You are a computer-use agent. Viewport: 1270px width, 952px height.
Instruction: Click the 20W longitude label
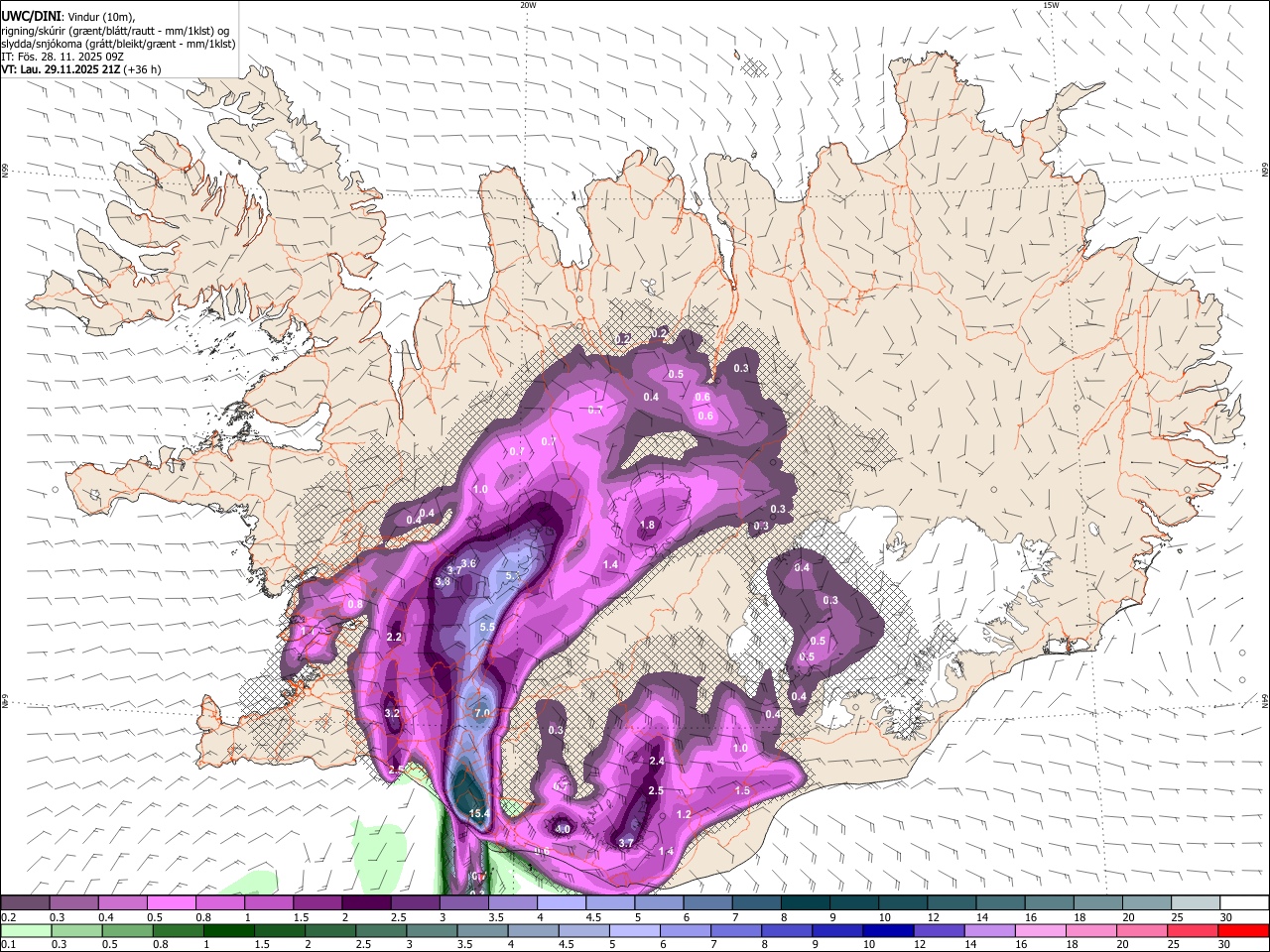click(x=528, y=5)
